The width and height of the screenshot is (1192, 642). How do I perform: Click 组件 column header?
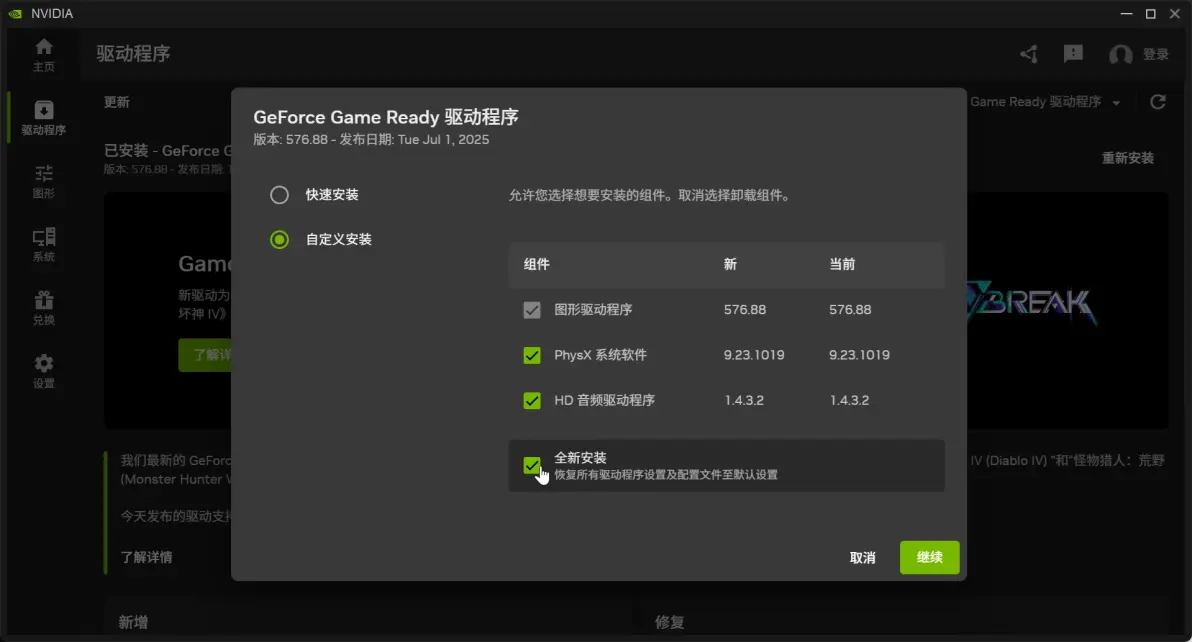click(537, 264)
